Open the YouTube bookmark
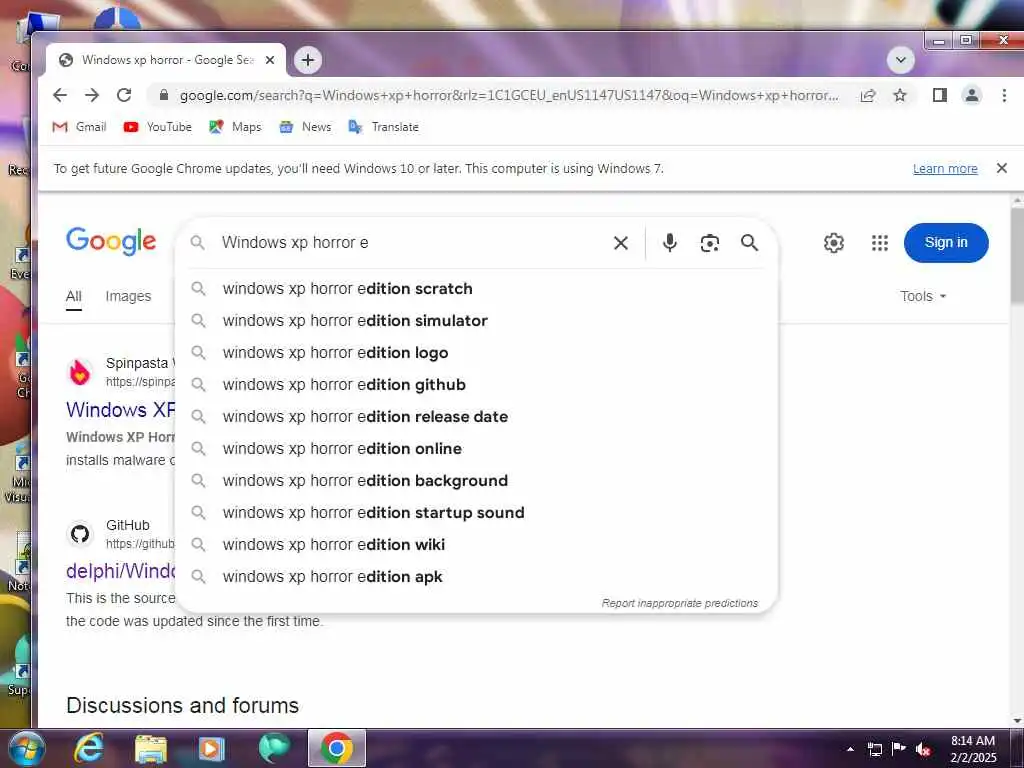The image size is (1024, 768). [x=157, y=127]
